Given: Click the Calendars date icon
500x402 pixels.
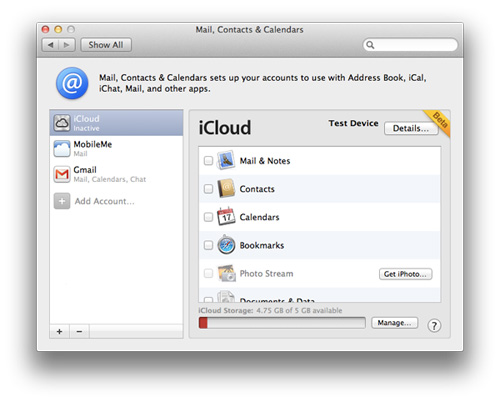Looking at the screenshot, I should (226, 217).
